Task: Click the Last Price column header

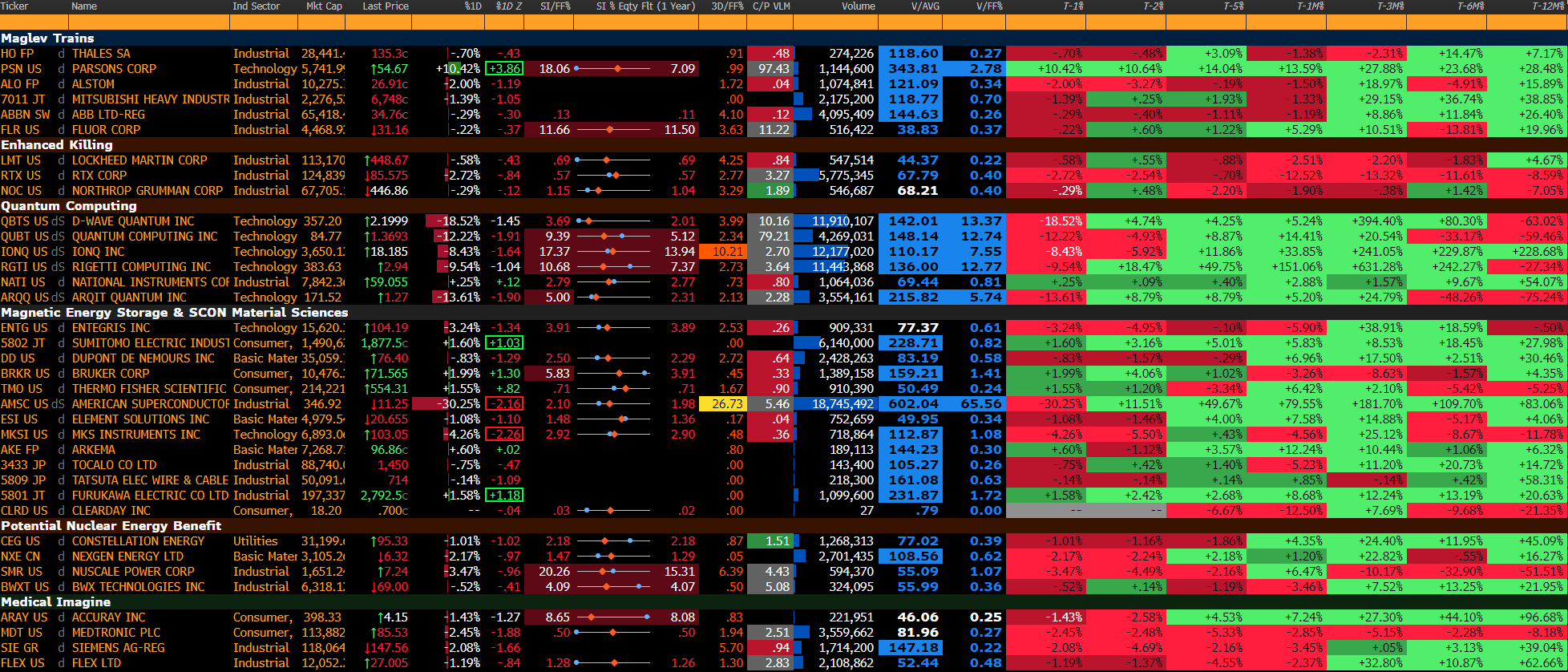Action: [386, 6]
